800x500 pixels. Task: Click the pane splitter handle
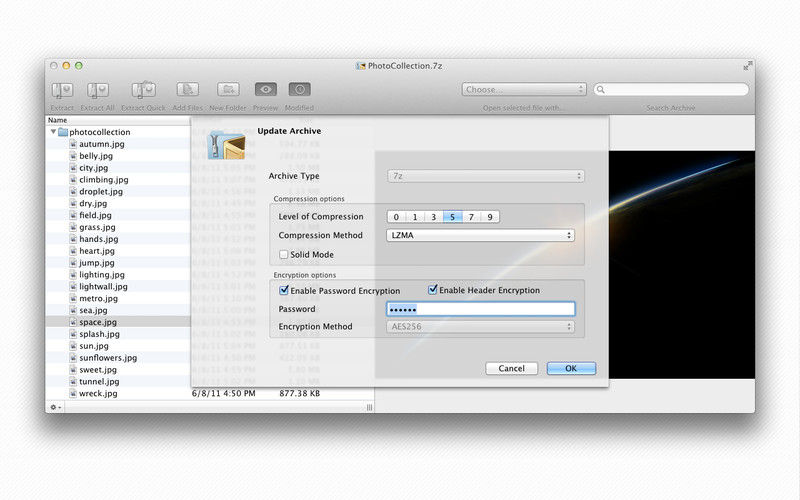pos(369,407)
